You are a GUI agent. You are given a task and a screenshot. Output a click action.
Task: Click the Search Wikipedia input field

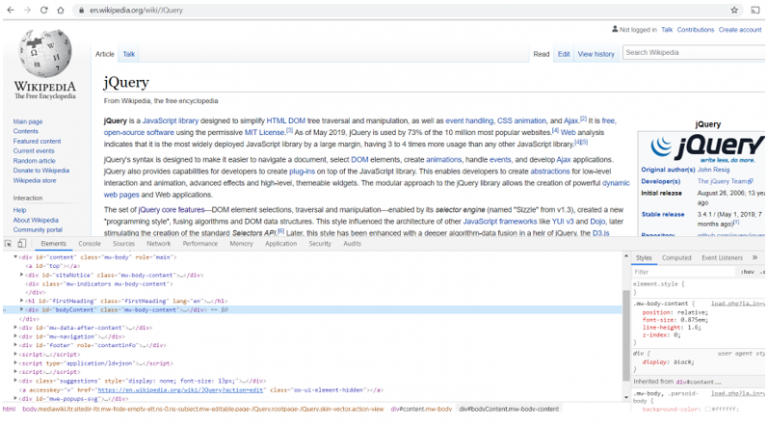click(x=693, y=52)
